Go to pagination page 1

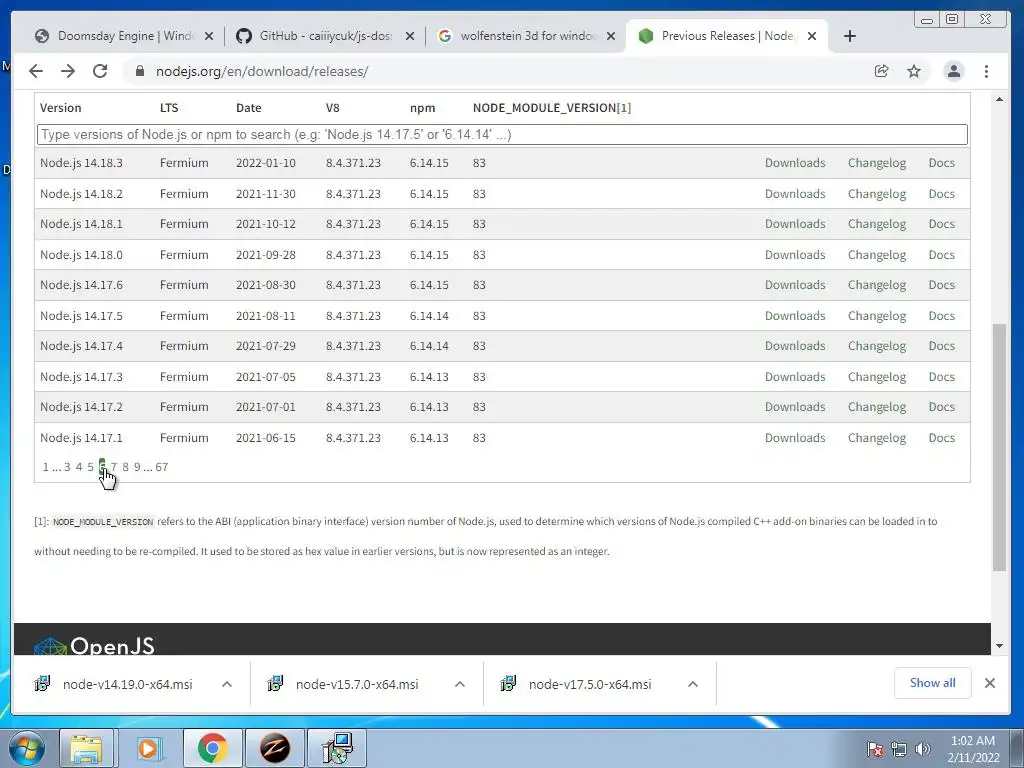tap(46, 467)
